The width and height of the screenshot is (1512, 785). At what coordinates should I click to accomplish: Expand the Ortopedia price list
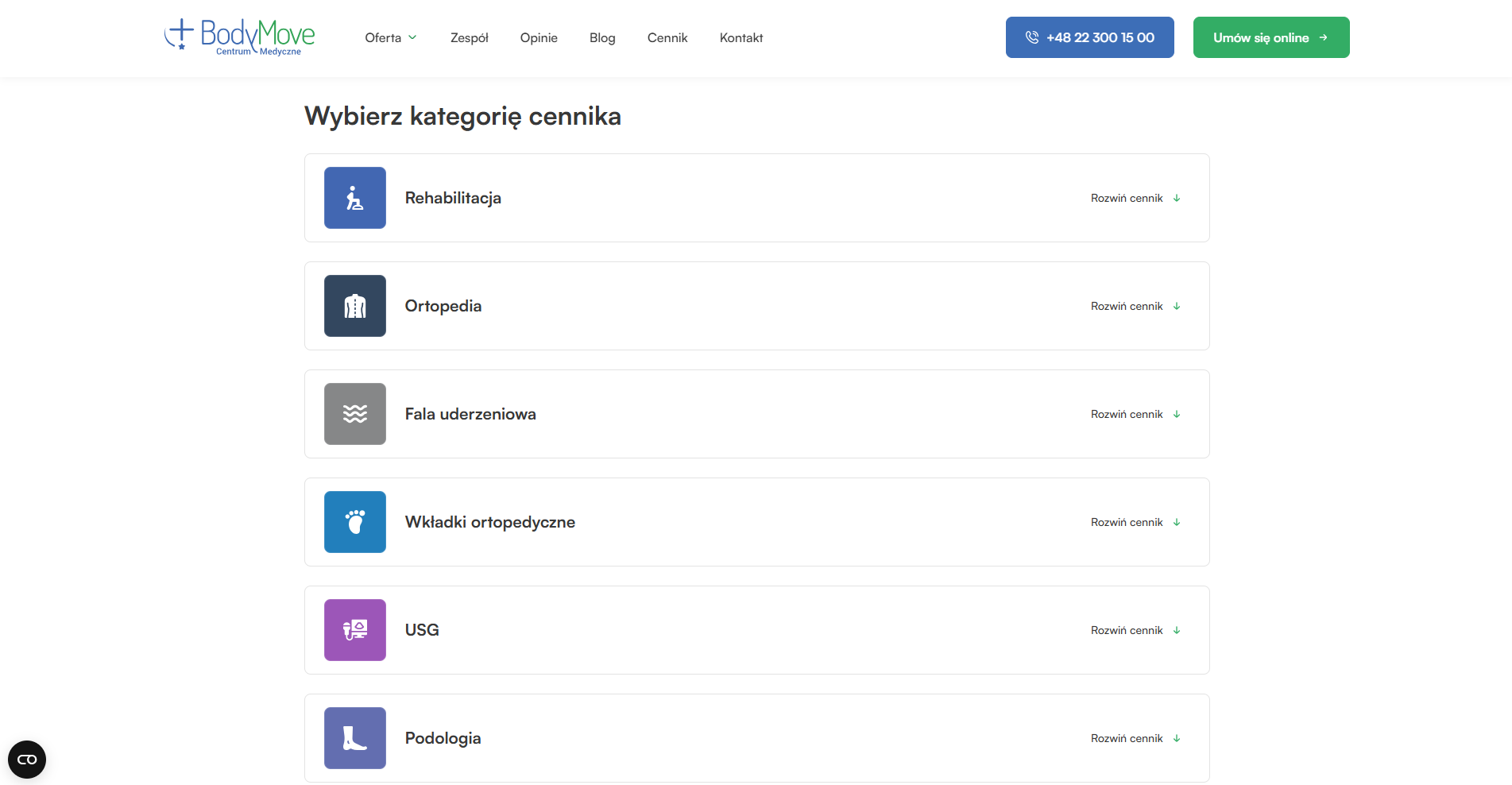1135,306
